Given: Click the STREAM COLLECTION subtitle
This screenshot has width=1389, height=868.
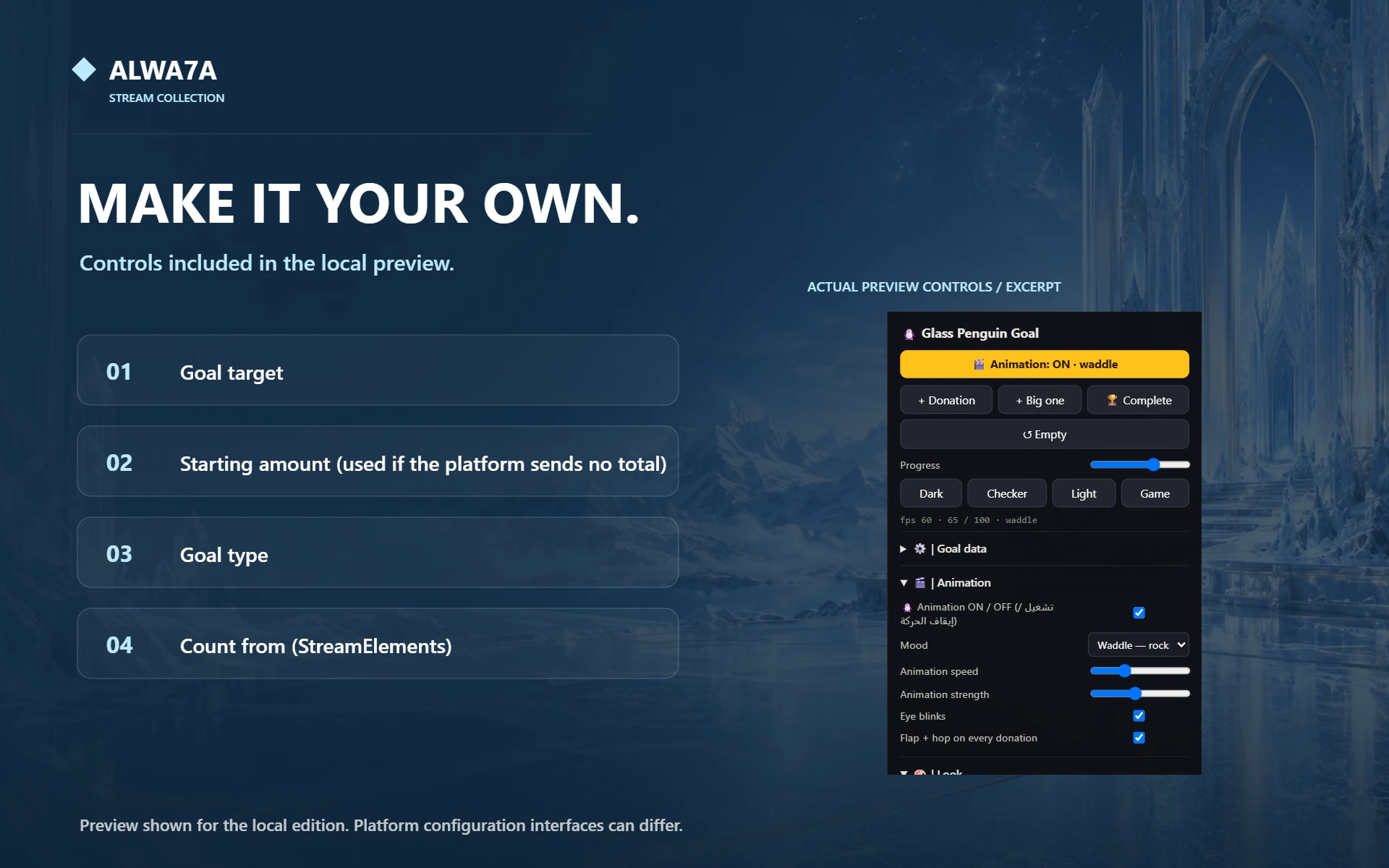Looking at the screenshot, I should (x=166, y=98).
